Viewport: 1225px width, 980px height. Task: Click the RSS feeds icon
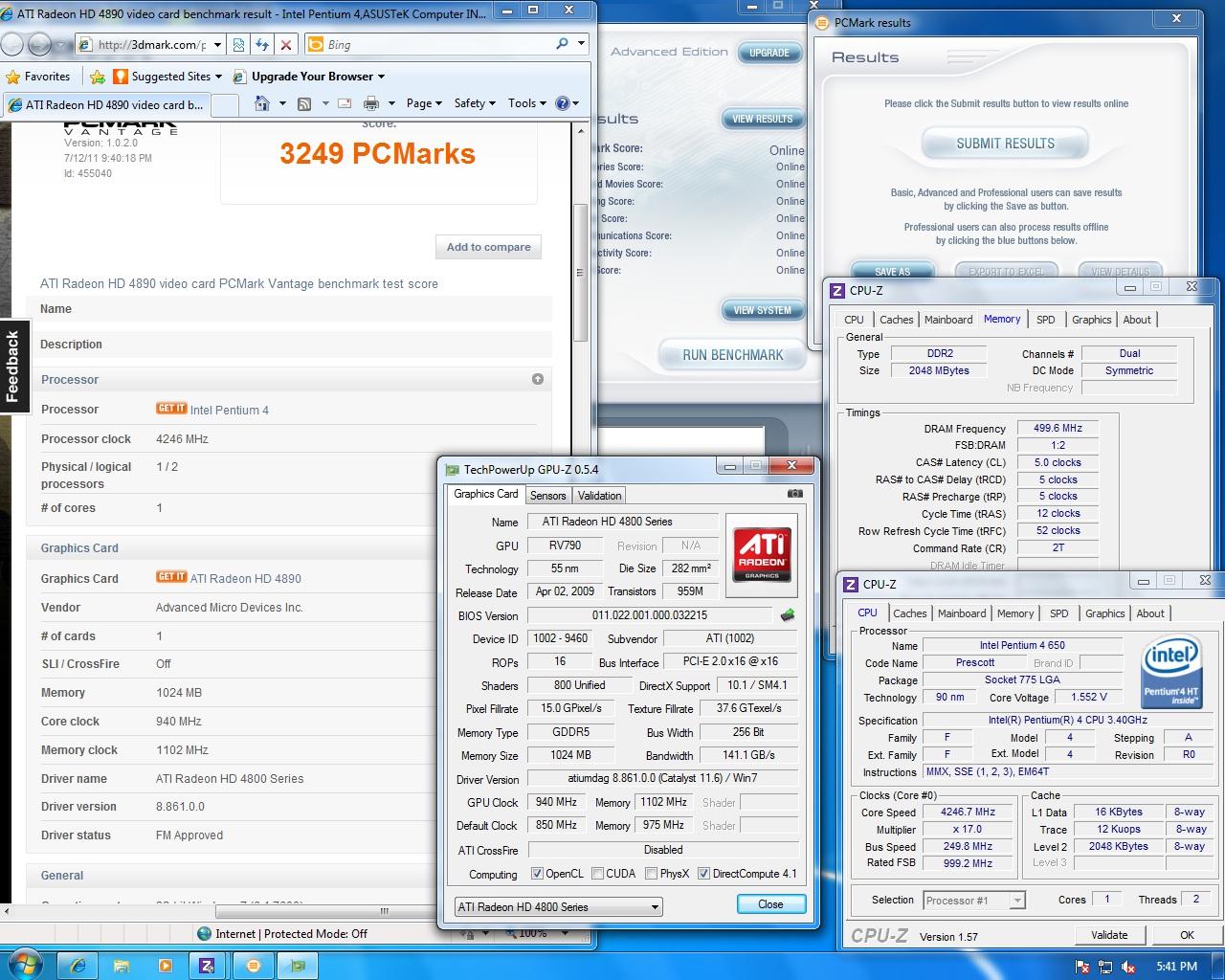pos(304,103)
